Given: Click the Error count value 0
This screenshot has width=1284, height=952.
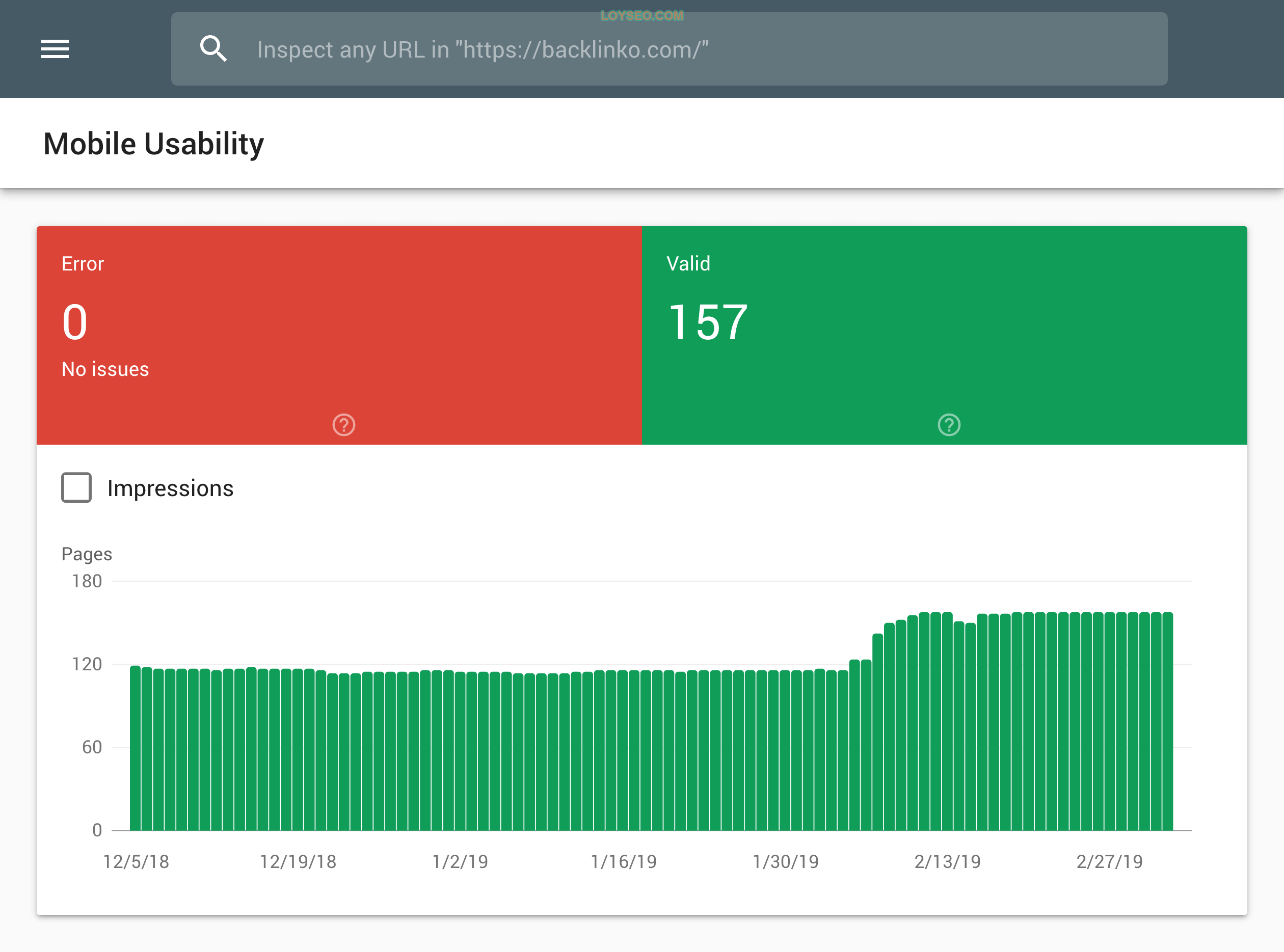Looking at the screenshot, I should click(x=75, y=323).
